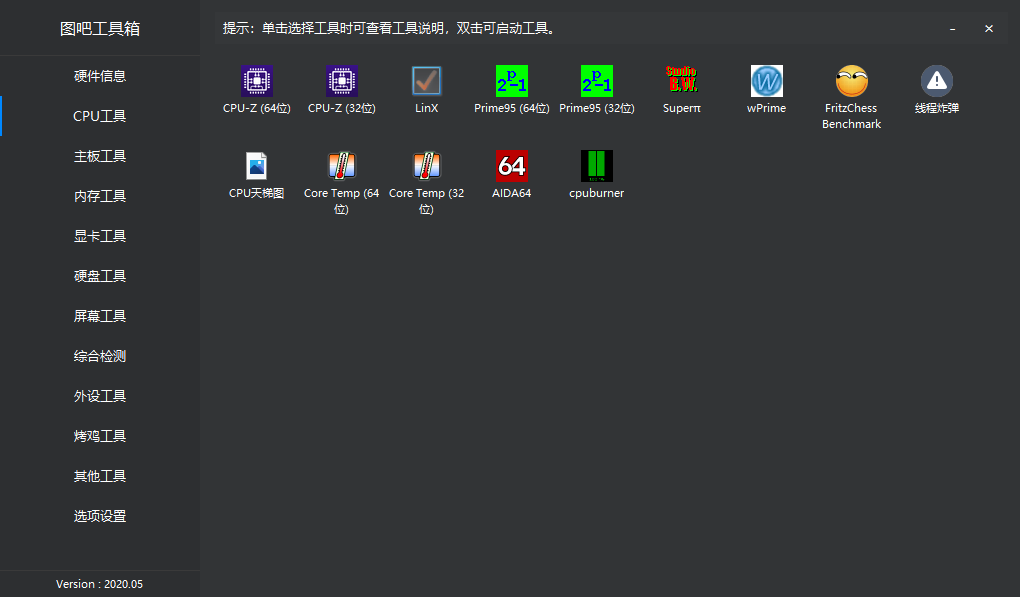The width and height of the screenshot is (1020, 597).
Task: Minimize the 图吧工具箱 window
Action: (x=952, y=29)
